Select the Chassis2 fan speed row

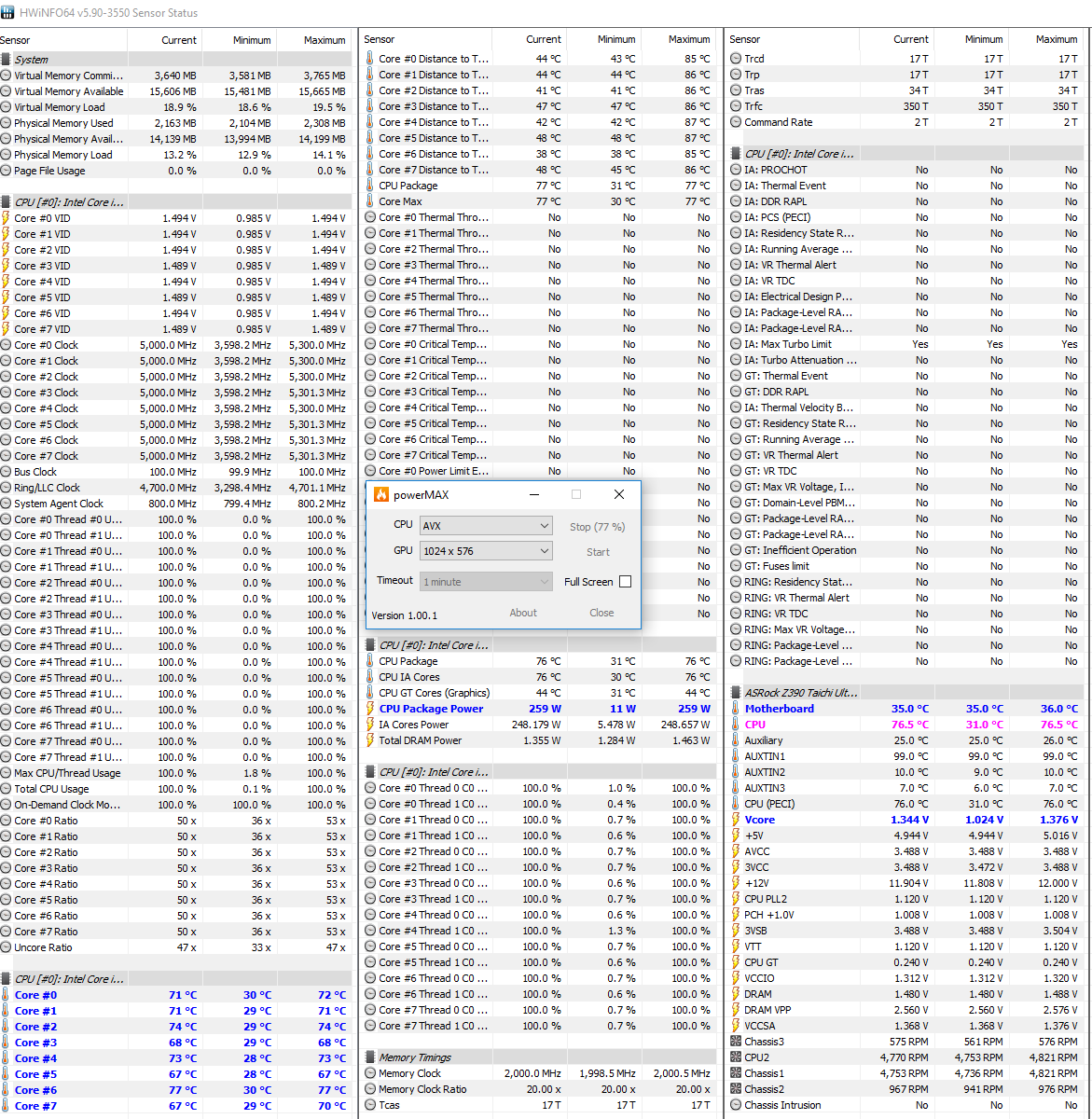[906, 1089]
